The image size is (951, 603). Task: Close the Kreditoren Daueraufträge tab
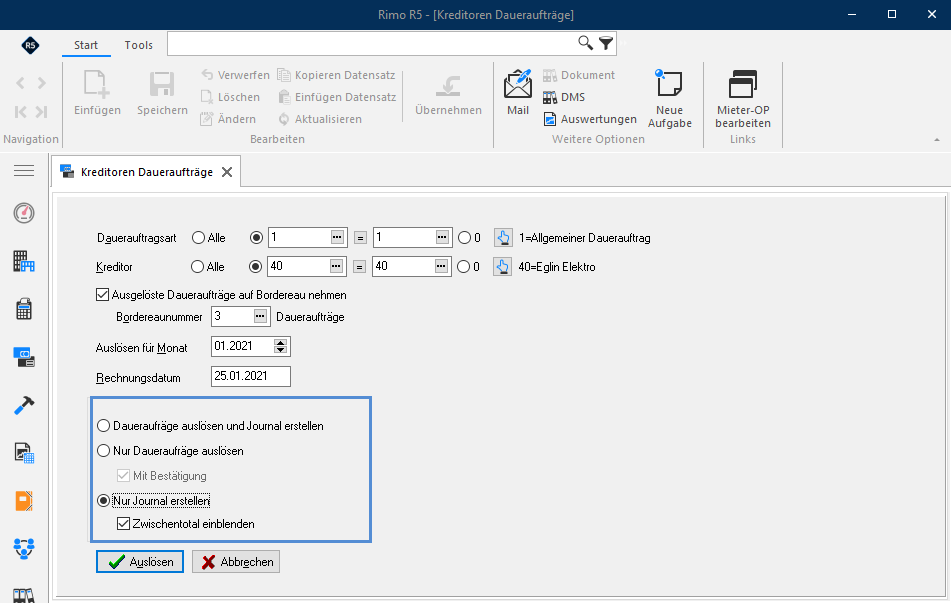[x=227, y=172]
